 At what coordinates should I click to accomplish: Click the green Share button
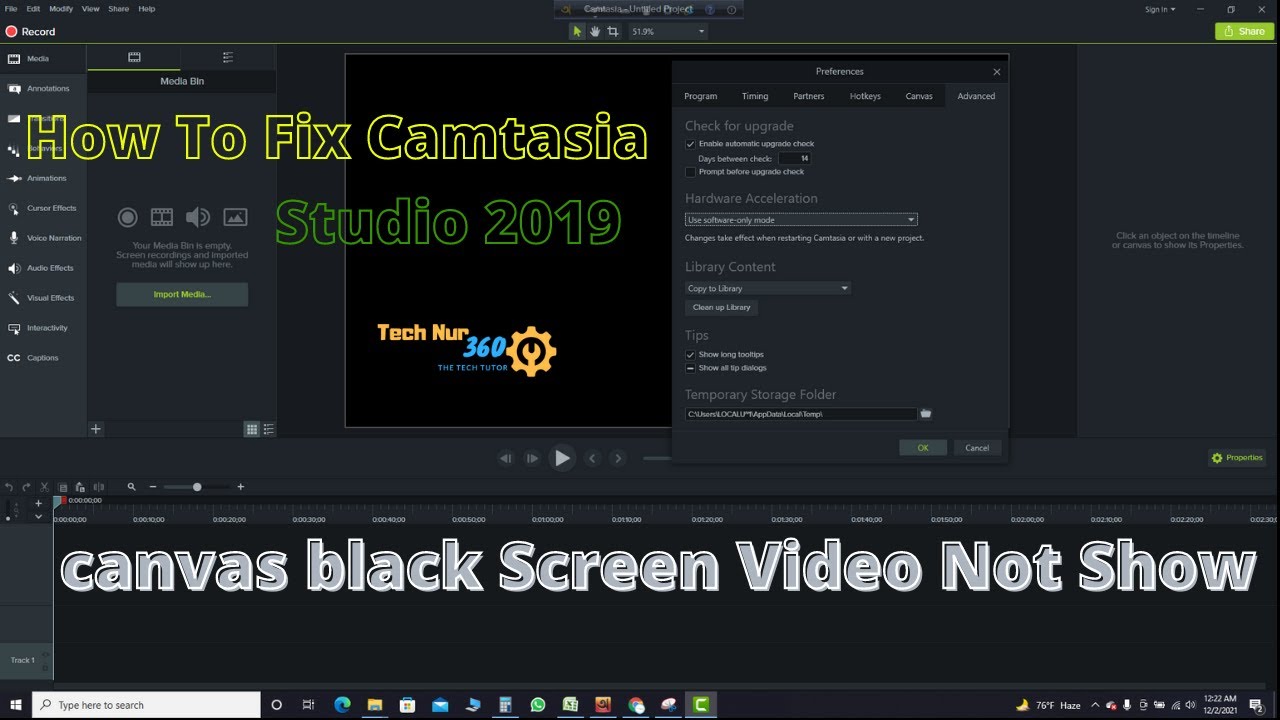point(1244,31)
